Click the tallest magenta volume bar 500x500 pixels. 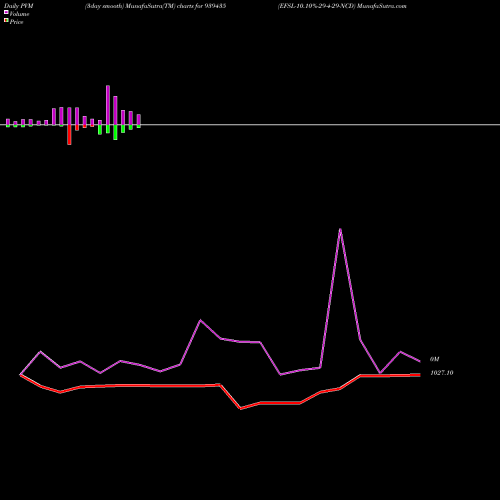(108, 105)
